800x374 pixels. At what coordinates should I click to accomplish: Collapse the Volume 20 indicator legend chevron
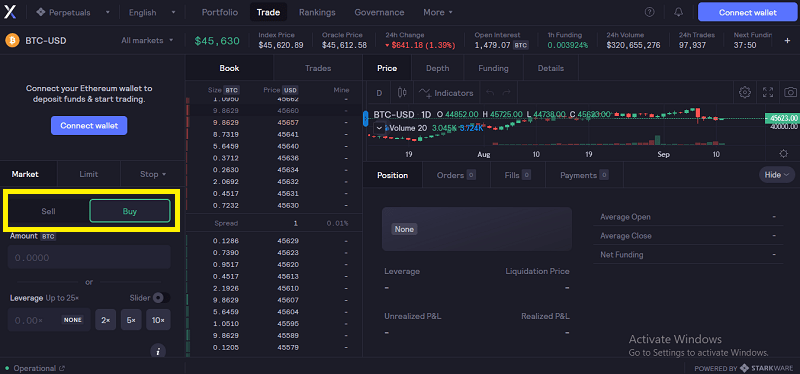(x=379, y=128)
